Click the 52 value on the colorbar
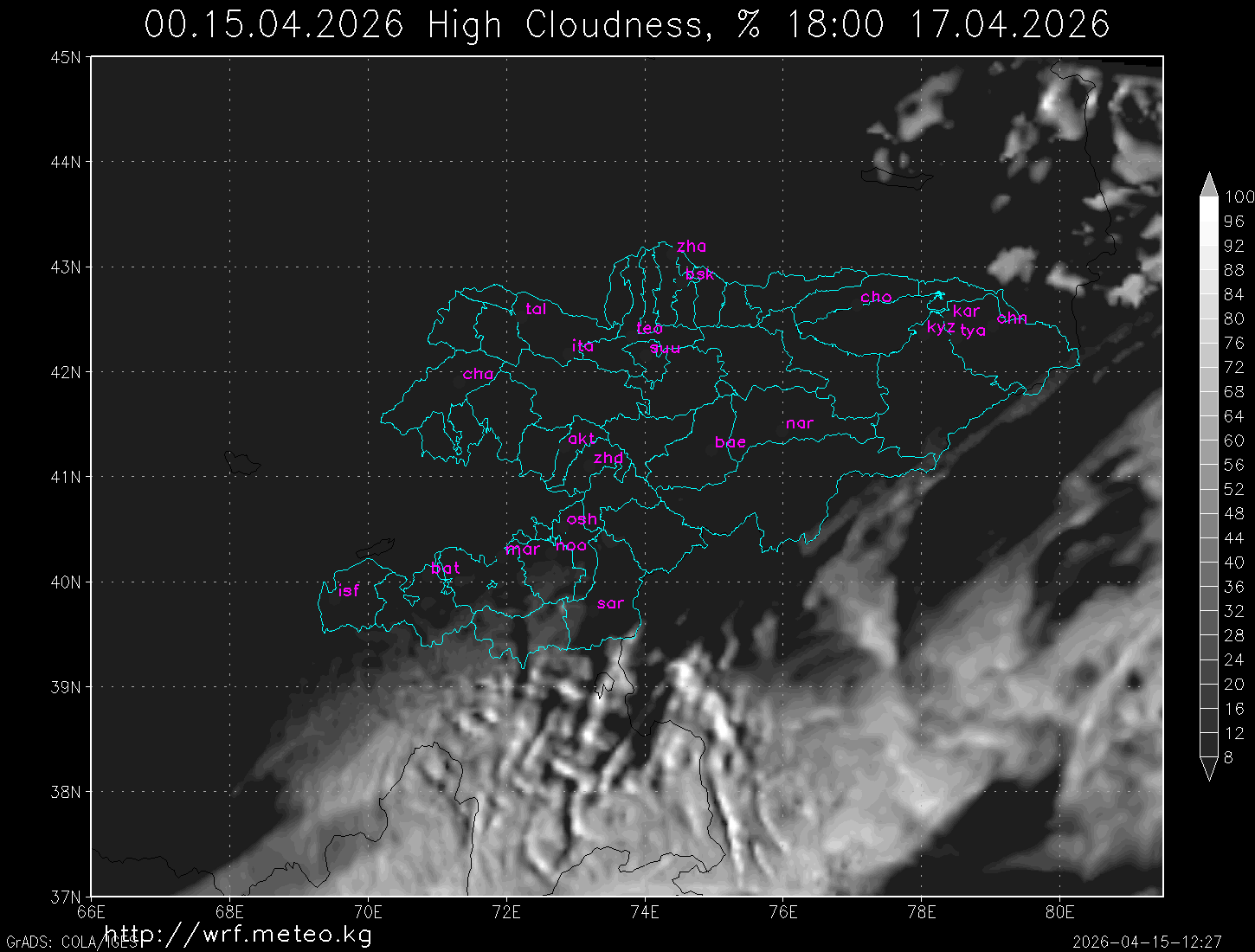Image resolution: width=1255 pixels, height=952 pixels. tap(1234, 489)
